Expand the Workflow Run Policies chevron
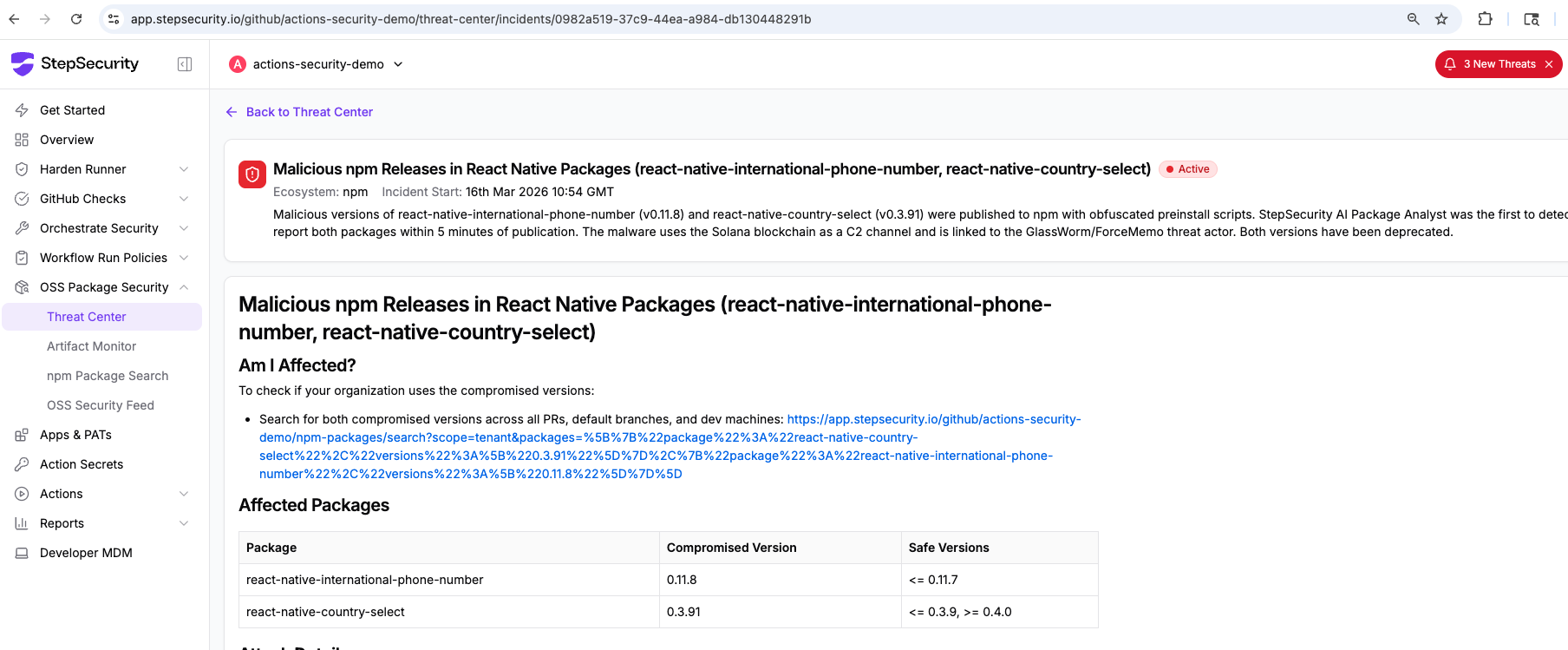 tap(184, 258)
